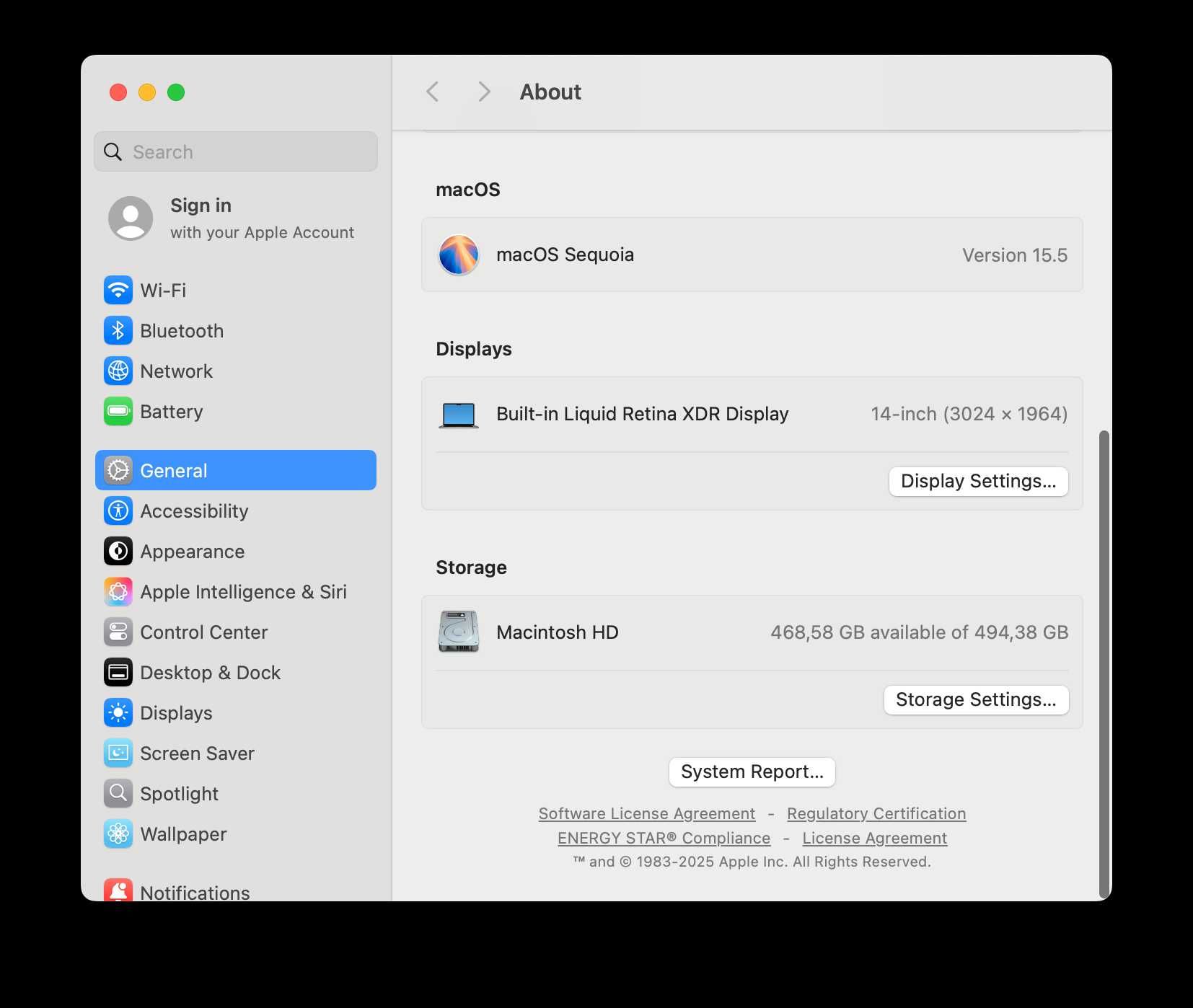
Task: Click the Bluetooth icon in sidebar
Action: click(118, 331)
